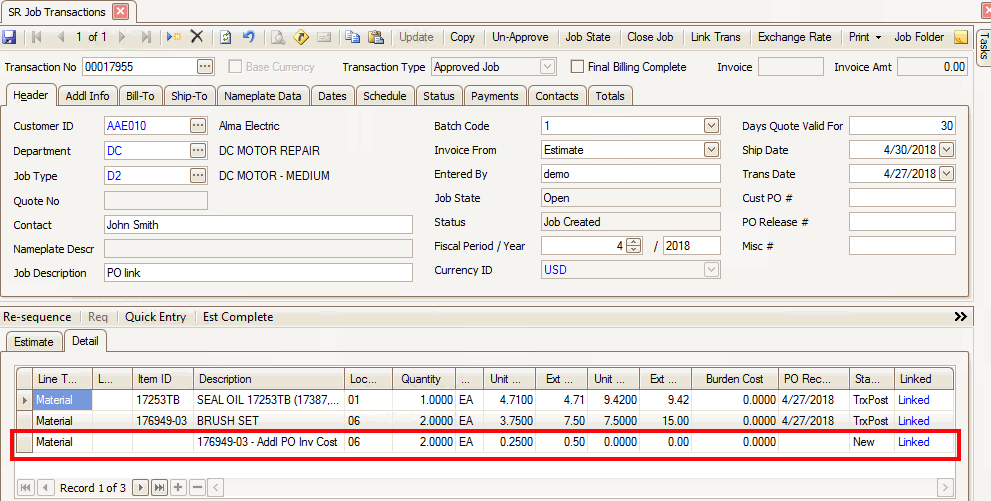Click Linked link in Addl PO Inv Cost row
The height and width of the screenshot is (501, 991).
(x=914, y=442)
